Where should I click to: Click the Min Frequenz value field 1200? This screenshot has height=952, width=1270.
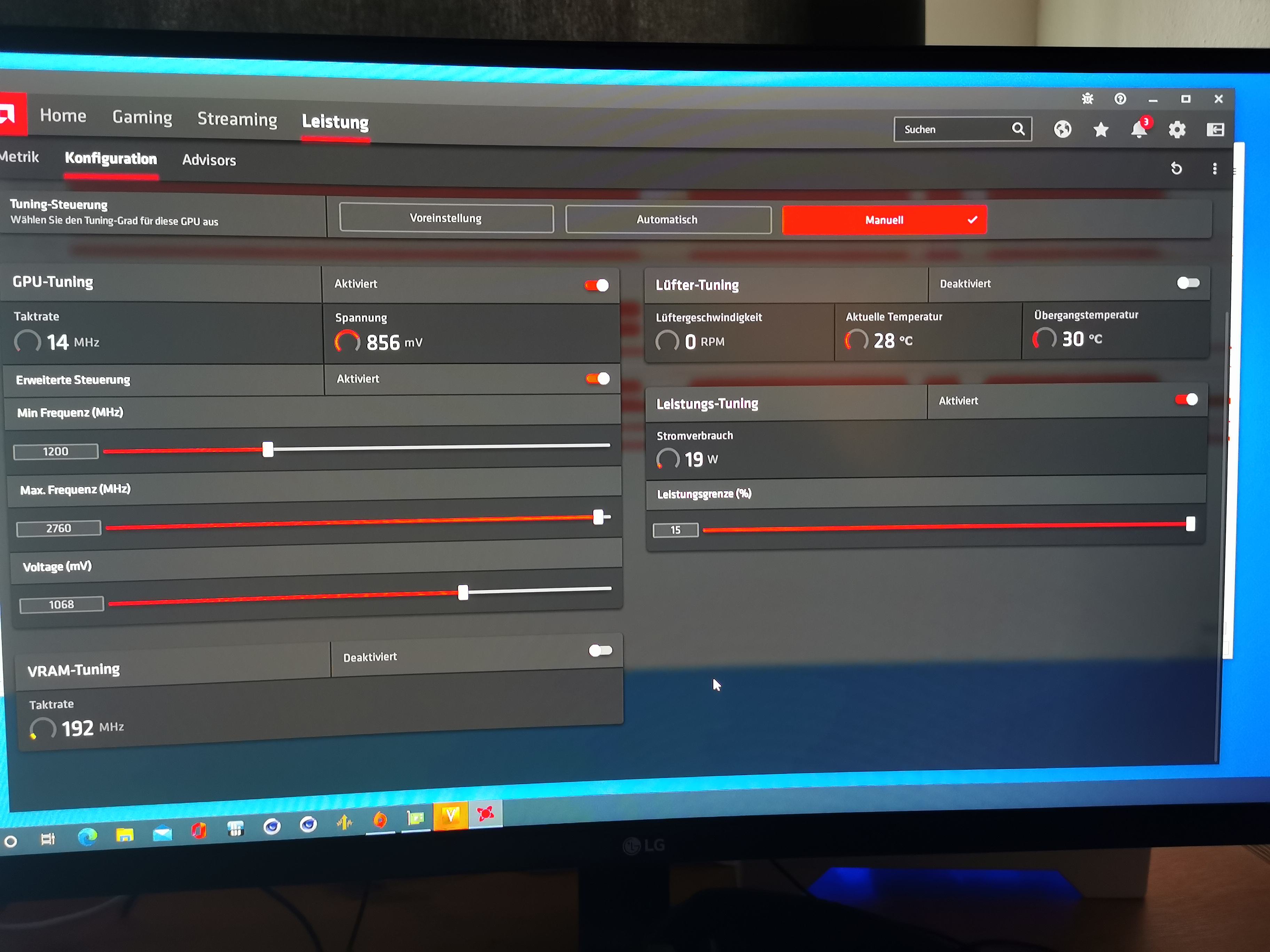point(56,452)
